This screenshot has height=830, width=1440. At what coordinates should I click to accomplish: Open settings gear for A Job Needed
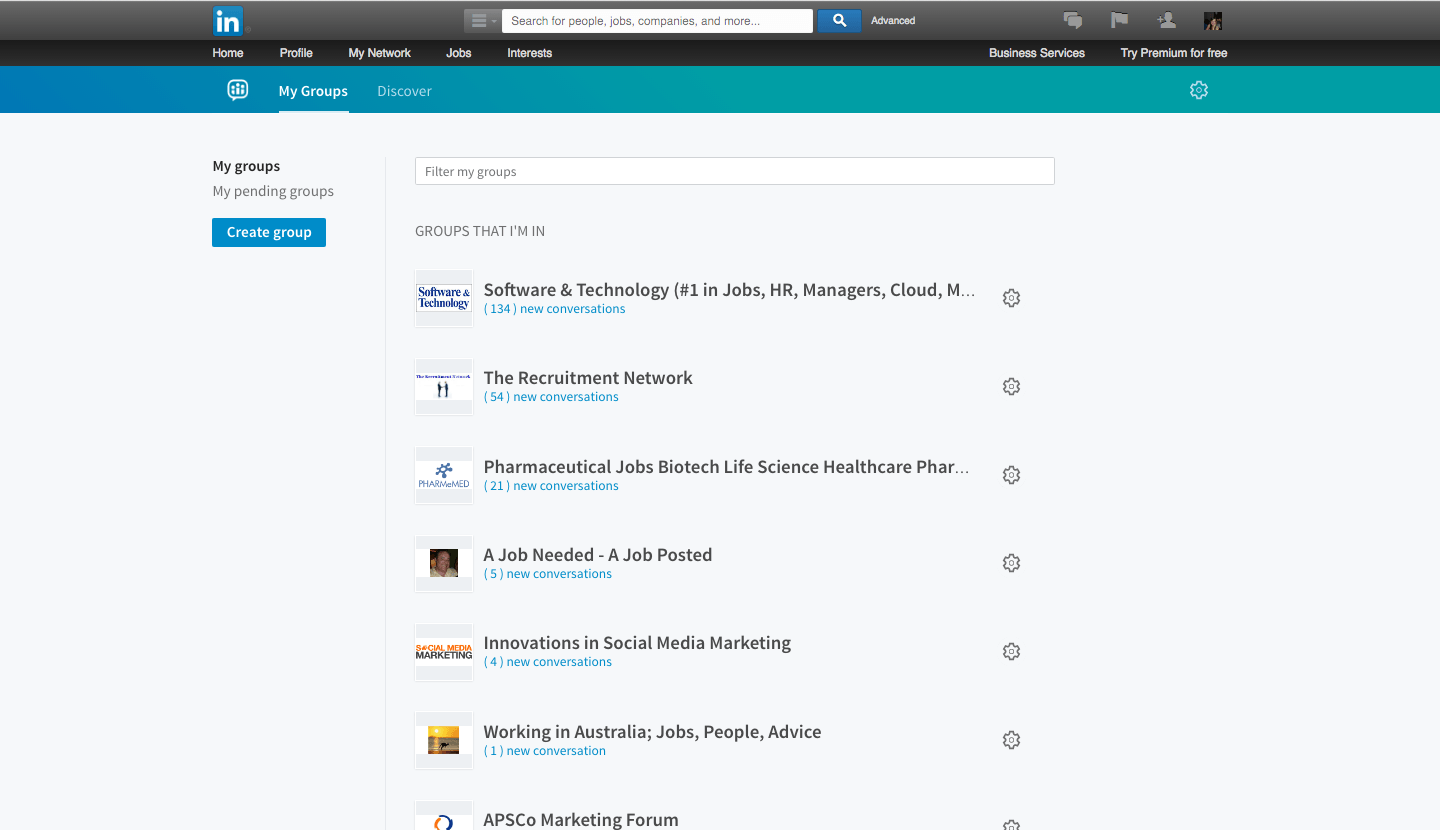coord(1011,563)
